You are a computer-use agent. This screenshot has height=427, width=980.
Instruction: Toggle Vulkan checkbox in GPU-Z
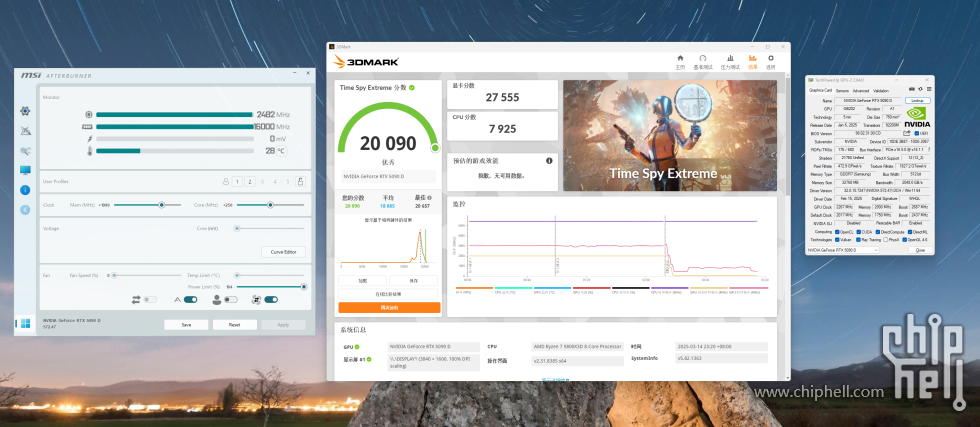coord(837,239)
